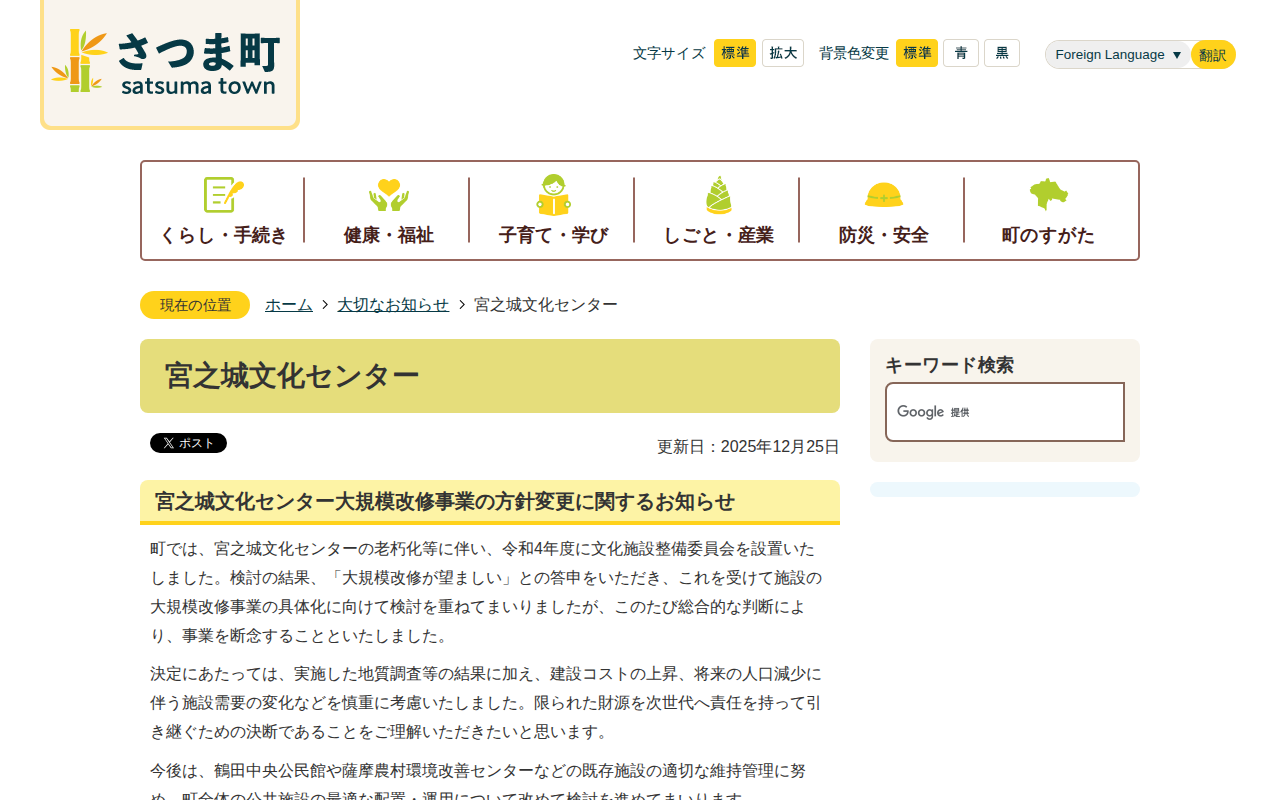Click the くらし・手続き document pencil icon
1280x800 pixels.
(223, 194)
